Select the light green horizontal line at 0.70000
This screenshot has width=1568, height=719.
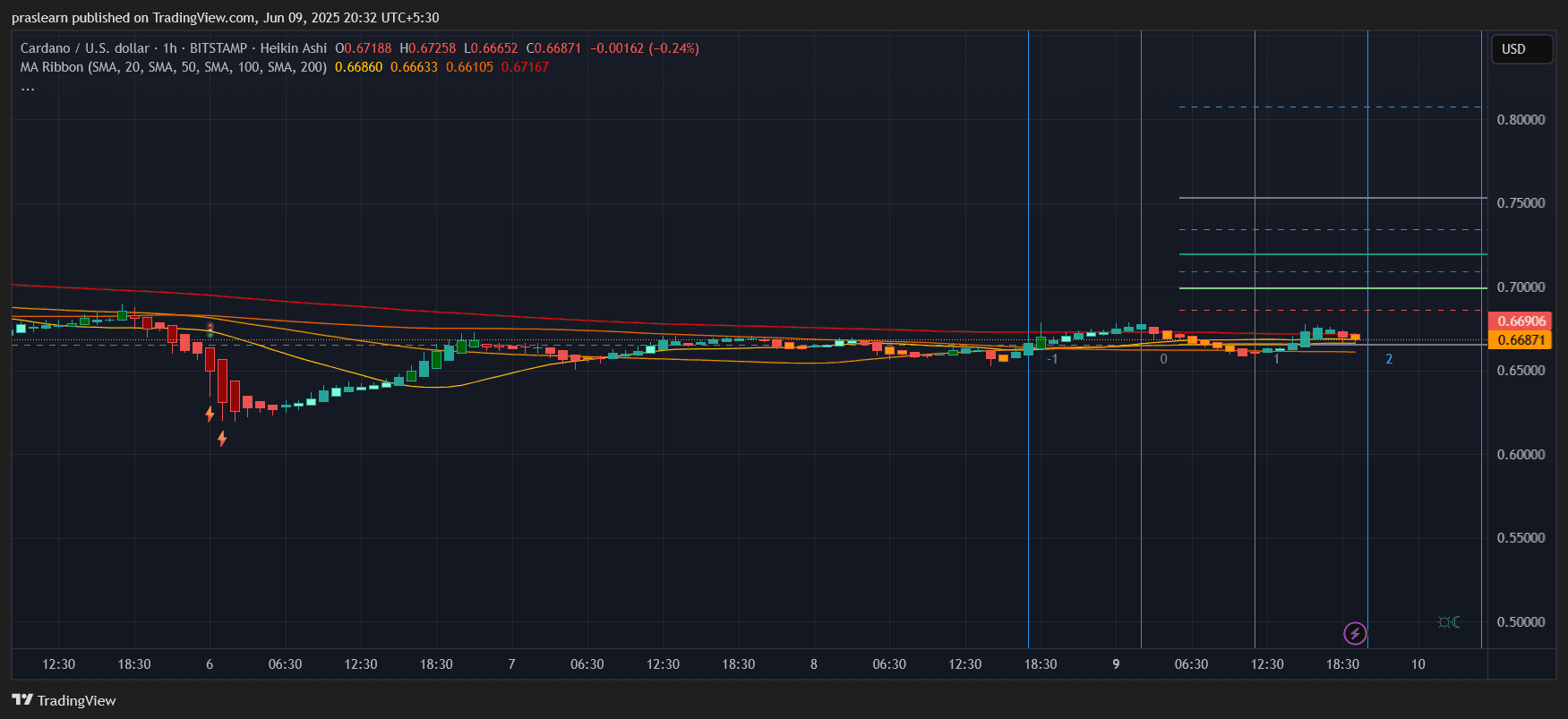(x=1332, y=288)
